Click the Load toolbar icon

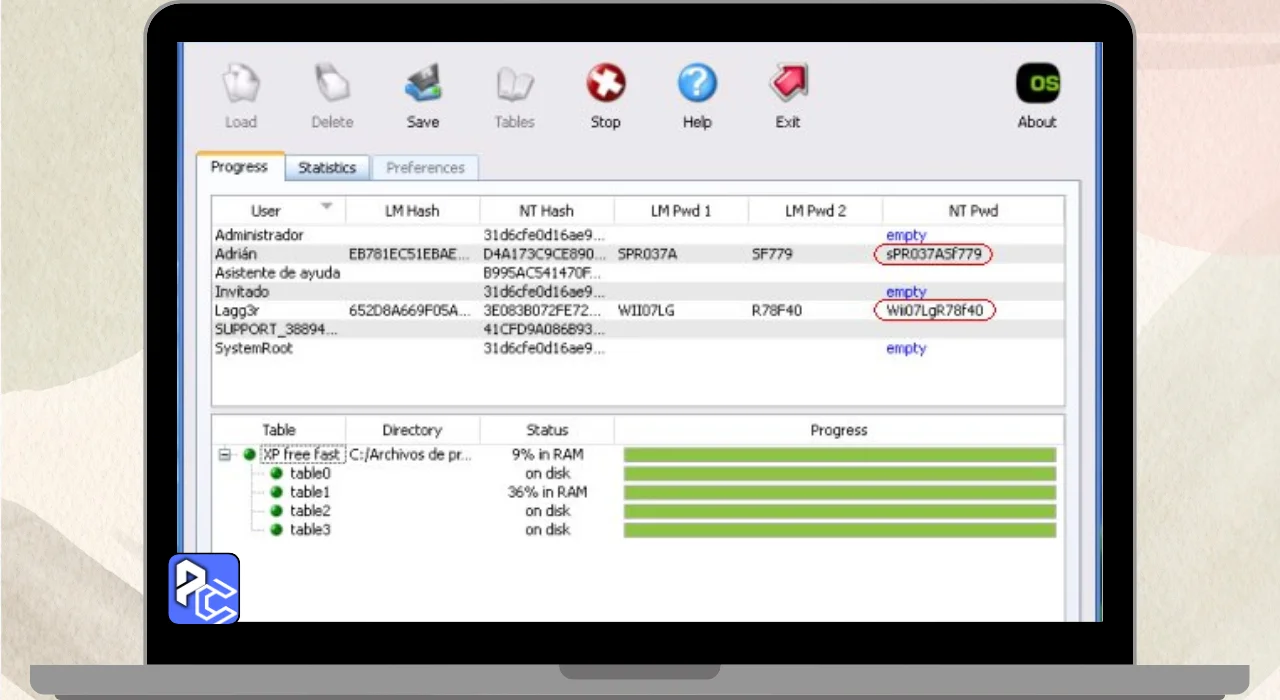click(240, 85)
